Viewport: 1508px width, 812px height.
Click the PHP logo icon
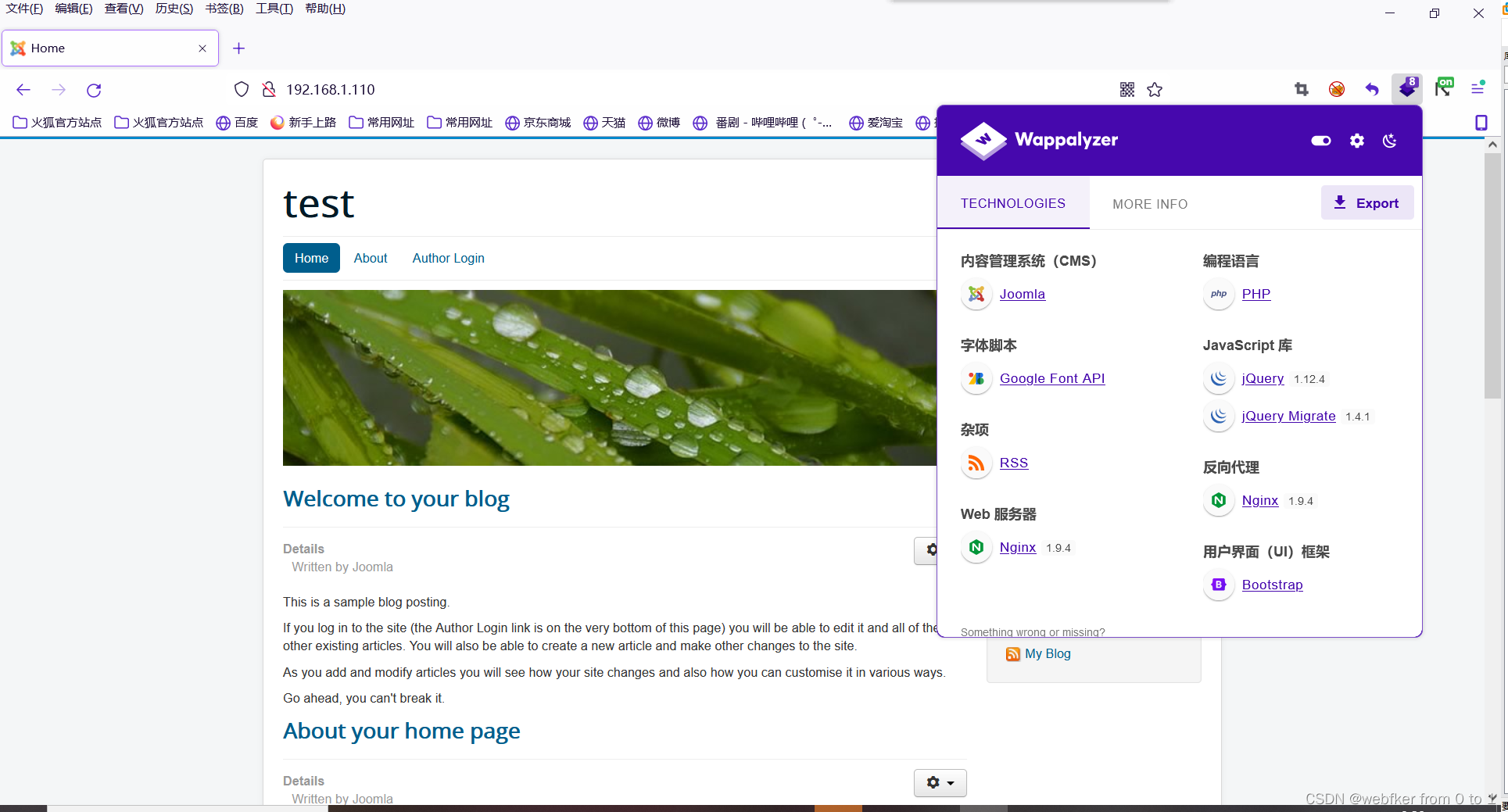coord(1219,294)
